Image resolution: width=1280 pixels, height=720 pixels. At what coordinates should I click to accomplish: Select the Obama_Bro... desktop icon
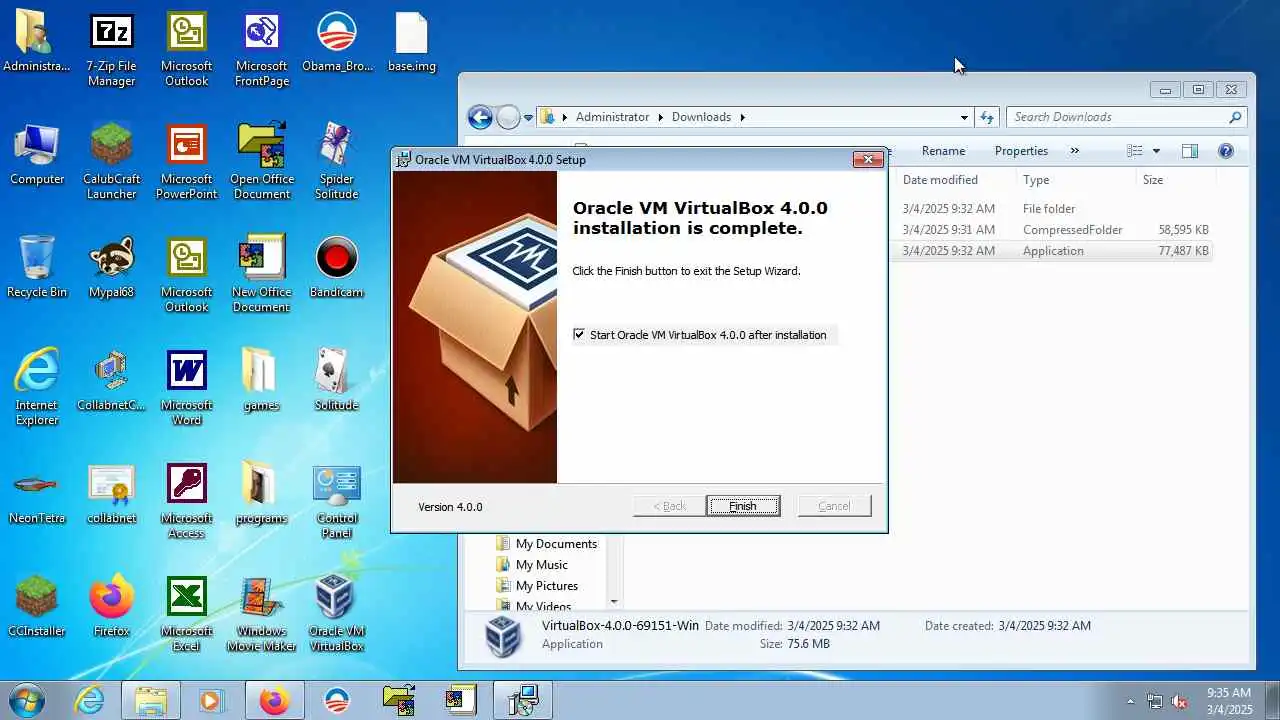coord(337,43)
